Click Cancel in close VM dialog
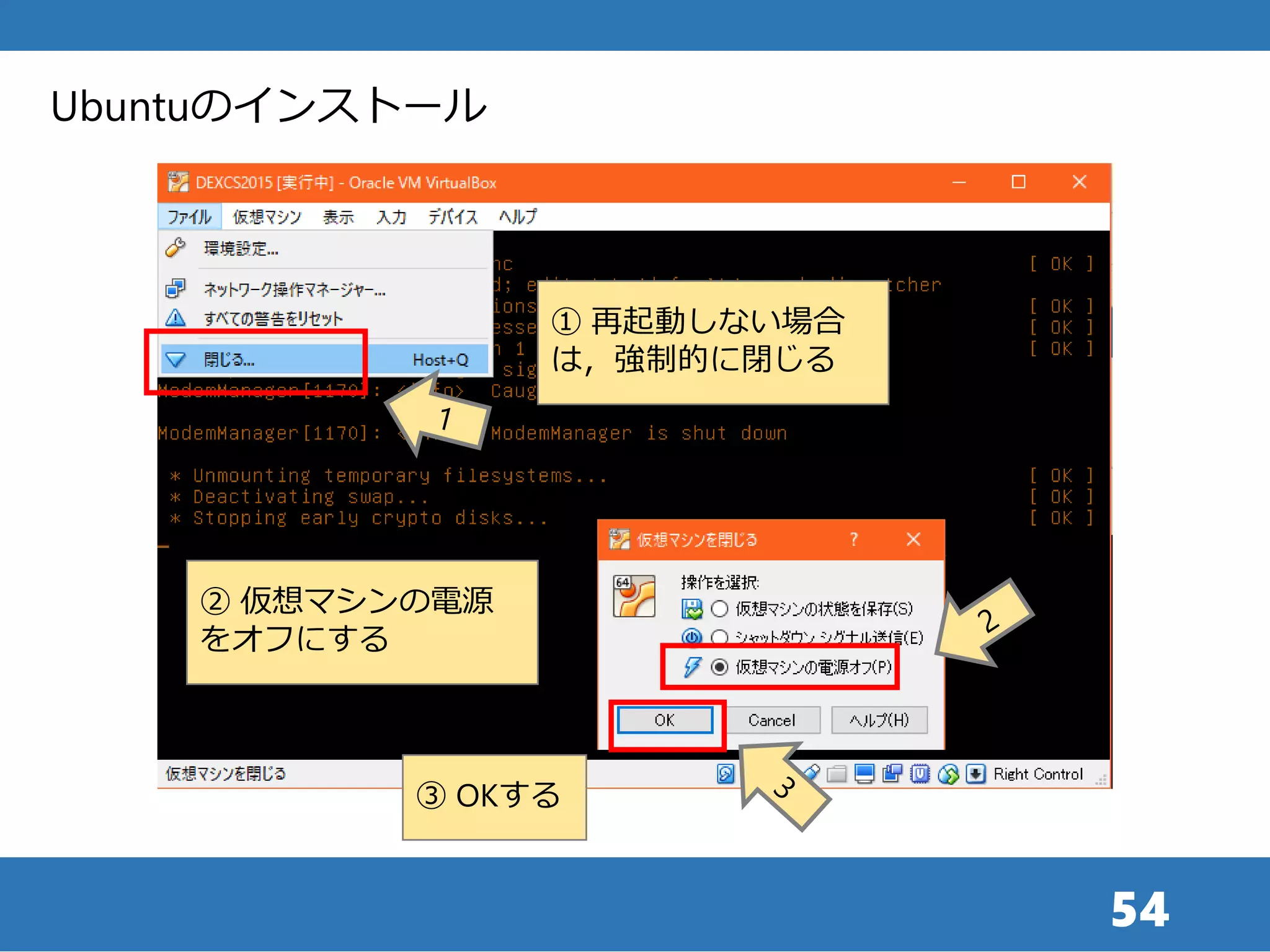 [772, 720]
